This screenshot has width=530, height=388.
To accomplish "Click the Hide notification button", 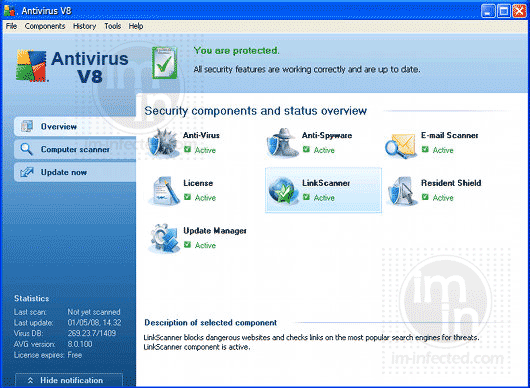I will click(69, 381).
